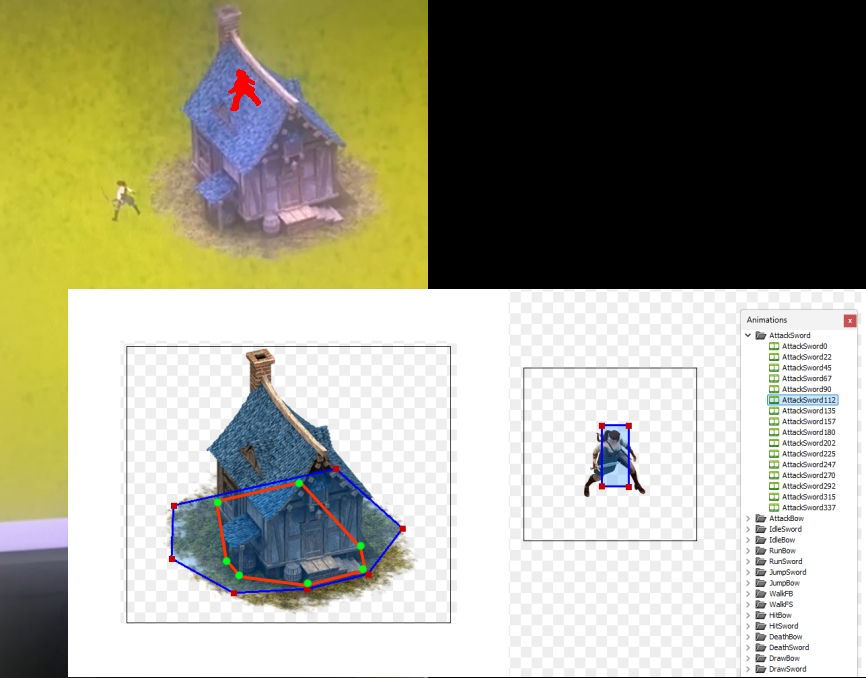The height and width of the screenshot is (678, 866).
Task: Click the IdleSword folder label
Action: click(785, 529)
